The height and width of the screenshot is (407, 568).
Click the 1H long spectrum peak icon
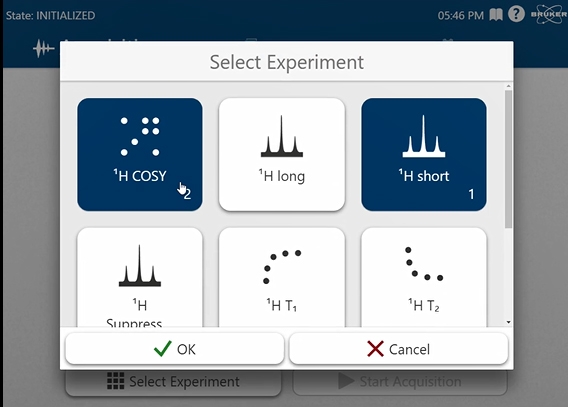point(282,136)
